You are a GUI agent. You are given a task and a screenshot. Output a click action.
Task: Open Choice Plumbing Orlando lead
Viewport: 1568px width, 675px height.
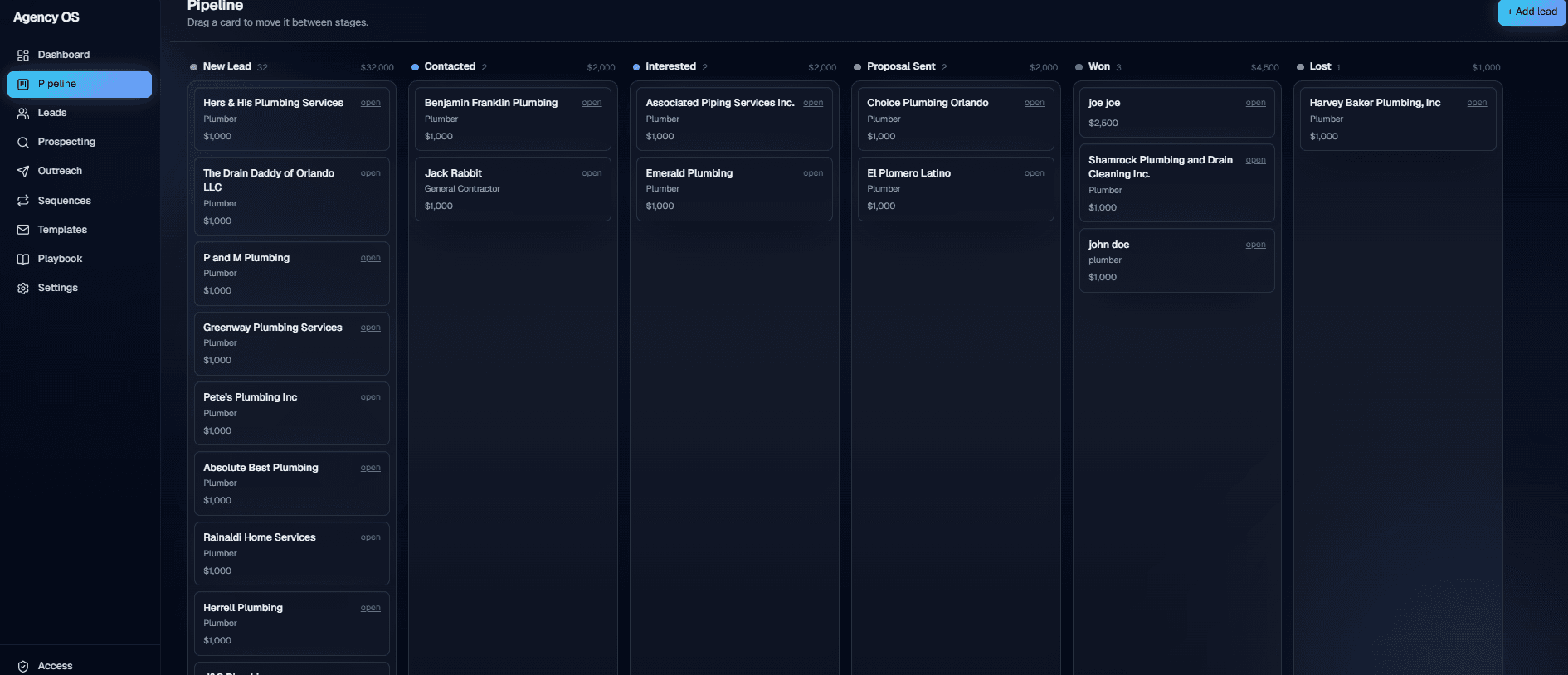[1034, 103]
